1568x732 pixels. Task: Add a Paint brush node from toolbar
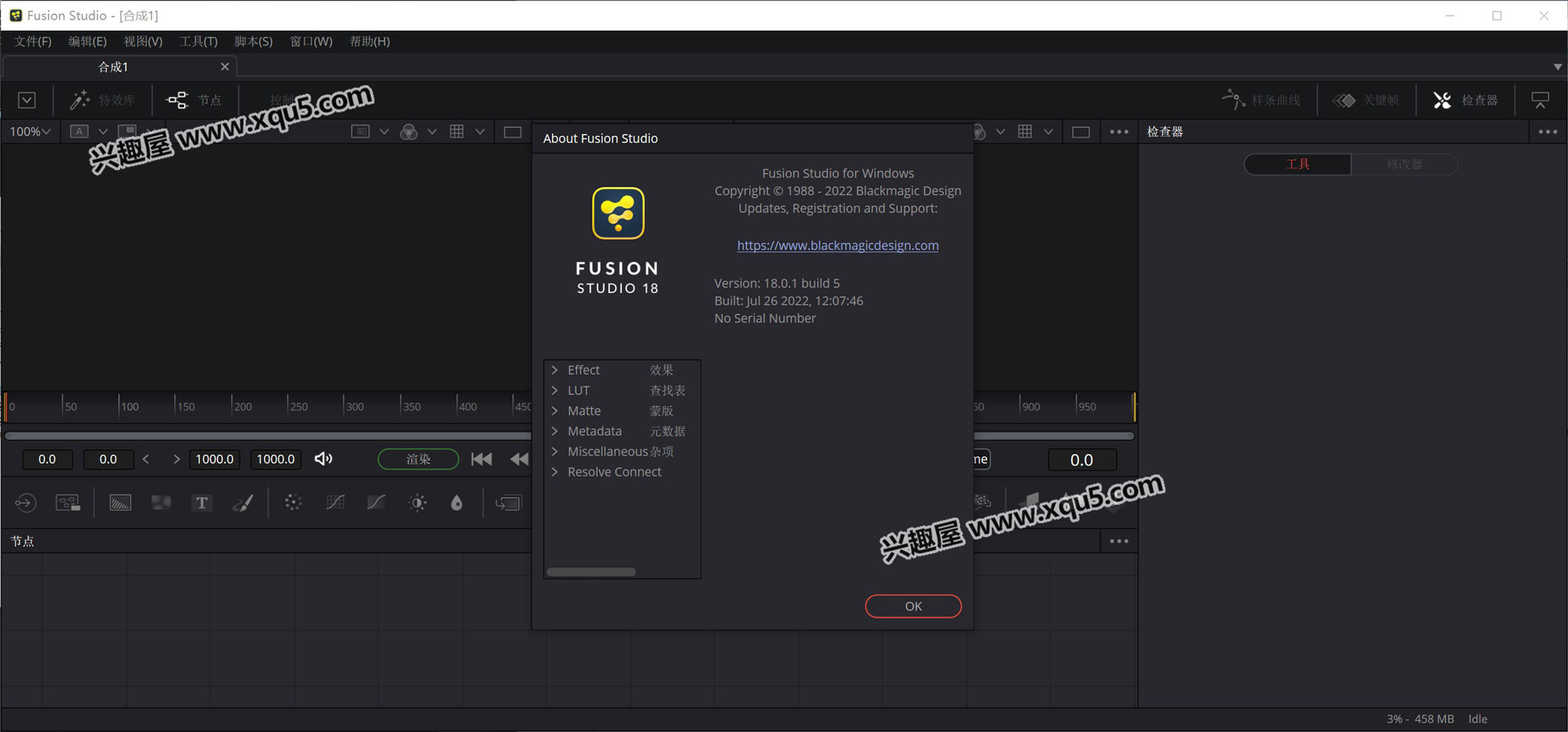(x=243, y=503)
